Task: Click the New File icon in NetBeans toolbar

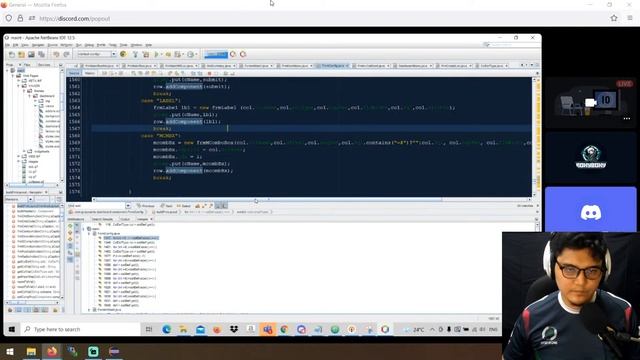Action: (12, 54)
